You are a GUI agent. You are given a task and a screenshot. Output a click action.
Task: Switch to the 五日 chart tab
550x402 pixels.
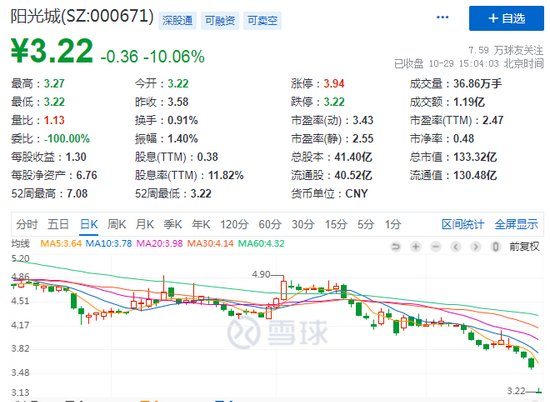(58, 224)
